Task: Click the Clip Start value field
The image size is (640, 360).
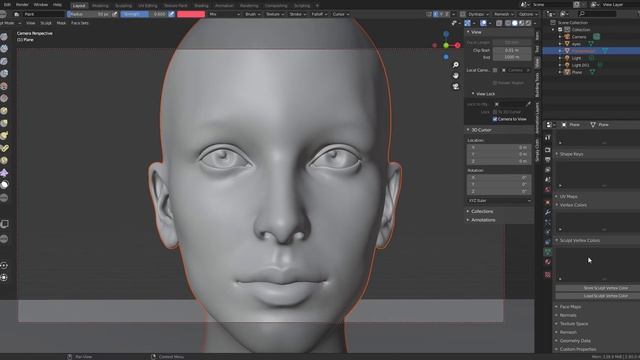Action: [512, 50]
